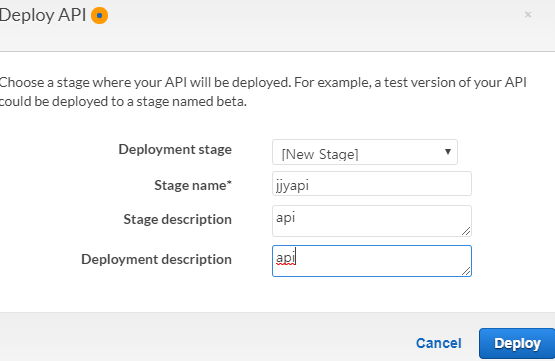This screenshot has height=361, width=555.
Task: Click the Stage description text area
Action: 372,221
